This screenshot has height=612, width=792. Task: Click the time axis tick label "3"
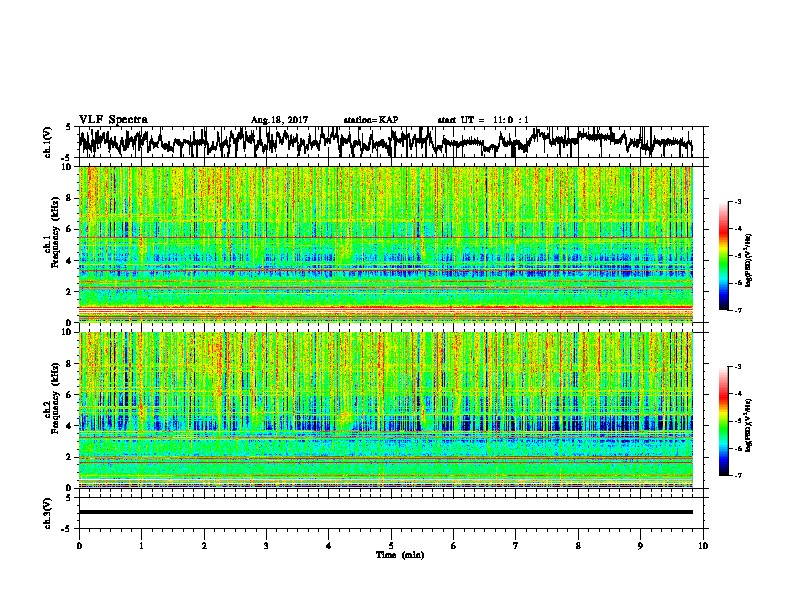[x=266, y=546]
